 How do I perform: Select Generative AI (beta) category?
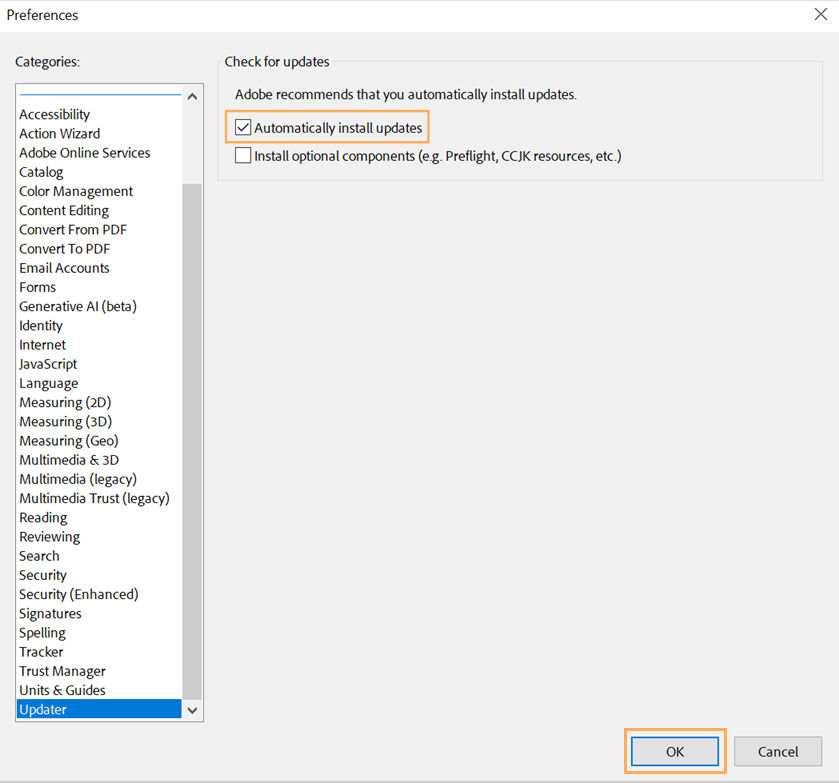pyautogui.click(x=77, y=306)
